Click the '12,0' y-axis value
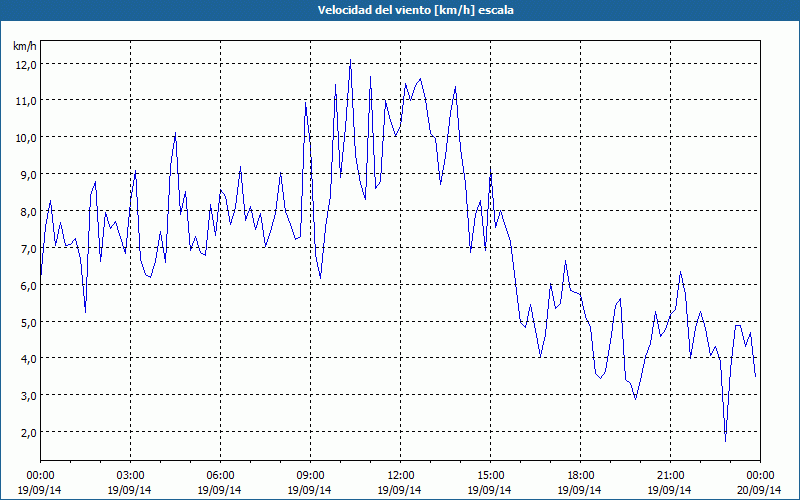This screenshot has width=800, height=500. pyautogui.click(x=27, y=64)
